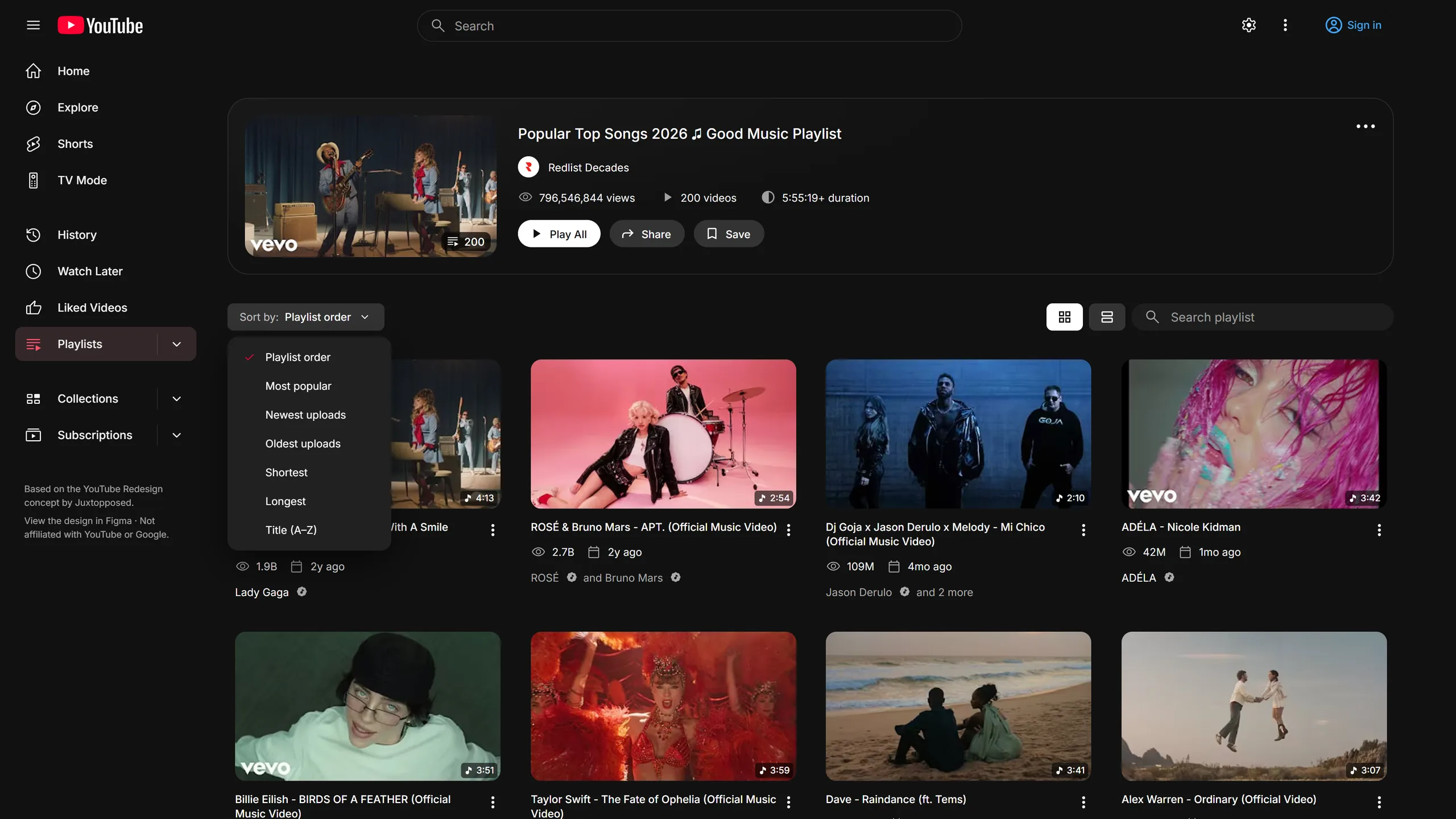Click the Search playlist field

pyautogui.click(x=1263, y=317)
